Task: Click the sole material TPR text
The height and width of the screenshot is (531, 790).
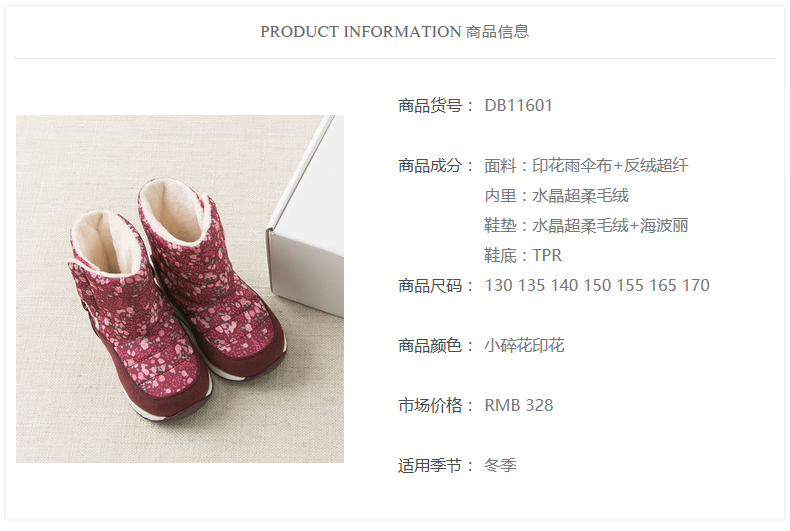Action: [547, 255]
